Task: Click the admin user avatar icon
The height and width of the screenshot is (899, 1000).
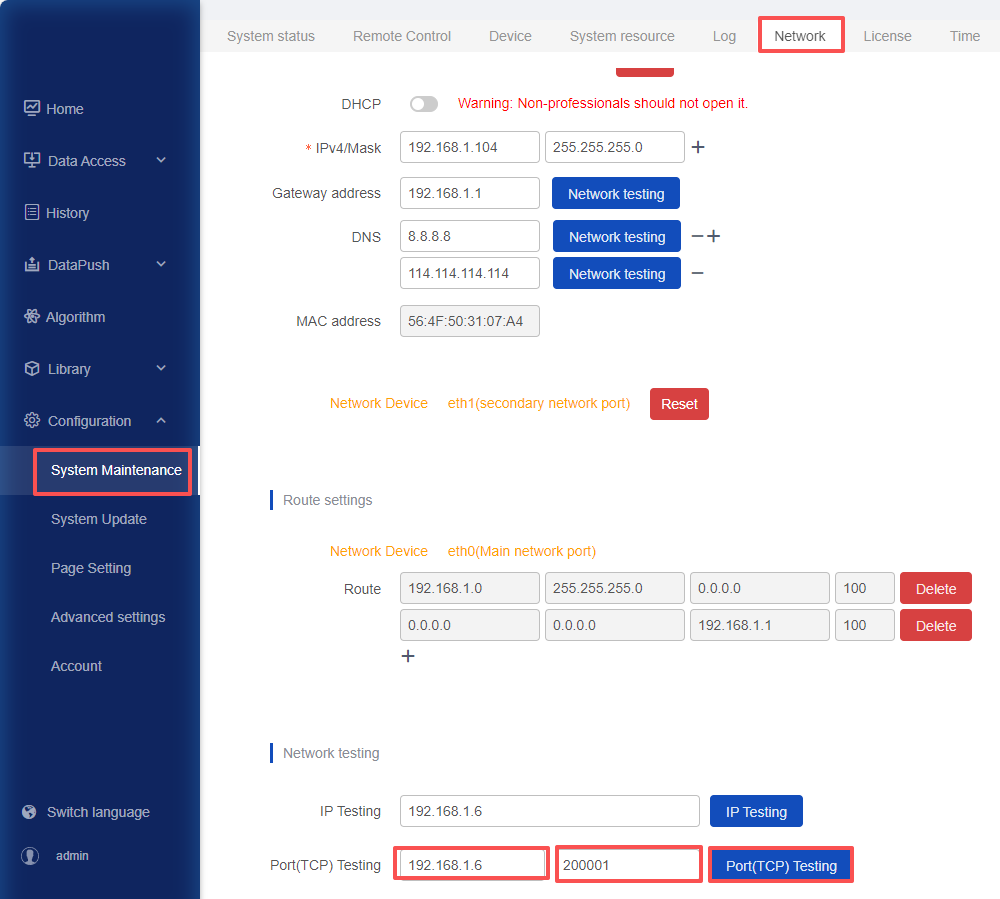Action: point(31,856)
